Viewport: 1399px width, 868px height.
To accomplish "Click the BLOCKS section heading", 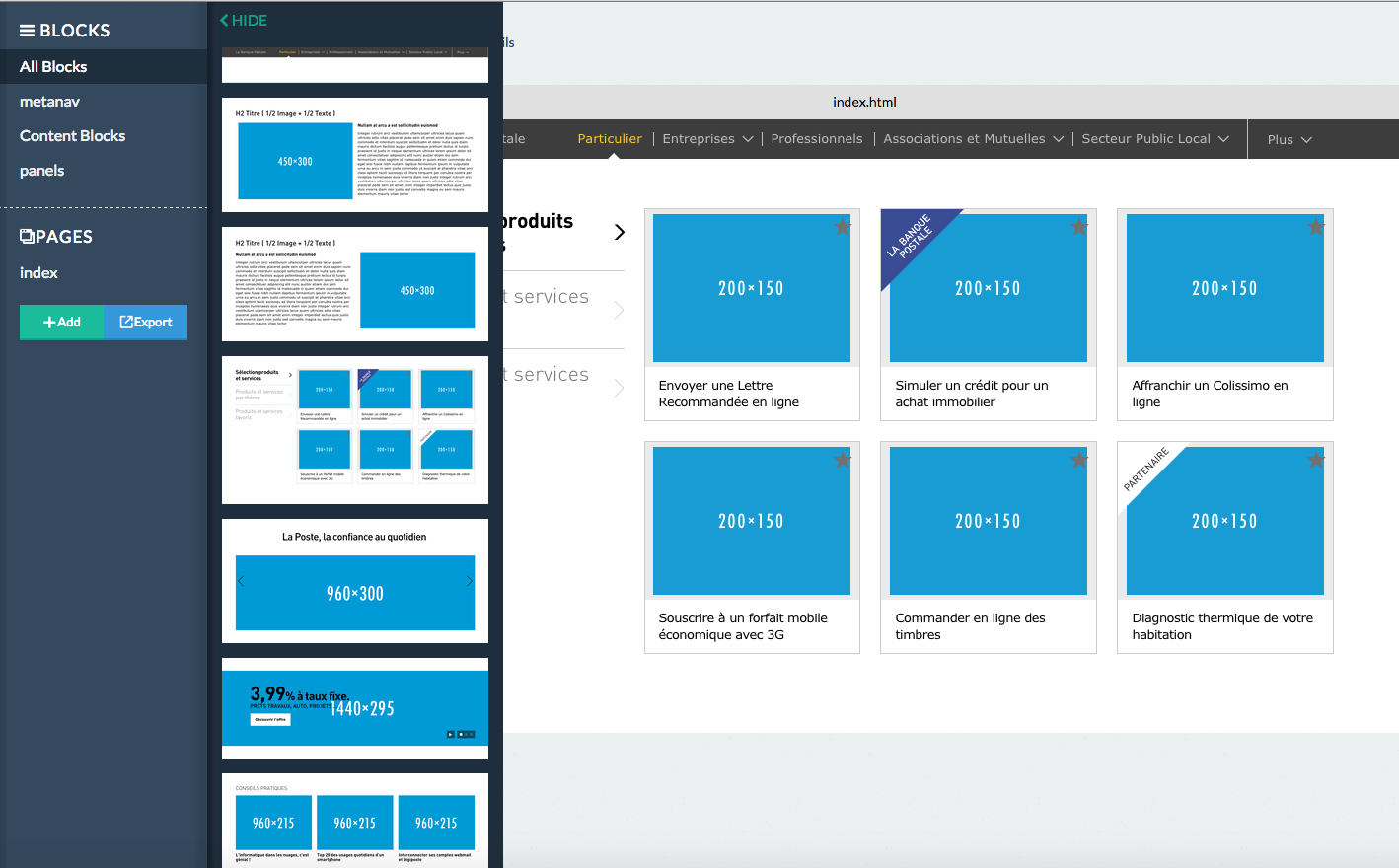I will pos(65,31).
